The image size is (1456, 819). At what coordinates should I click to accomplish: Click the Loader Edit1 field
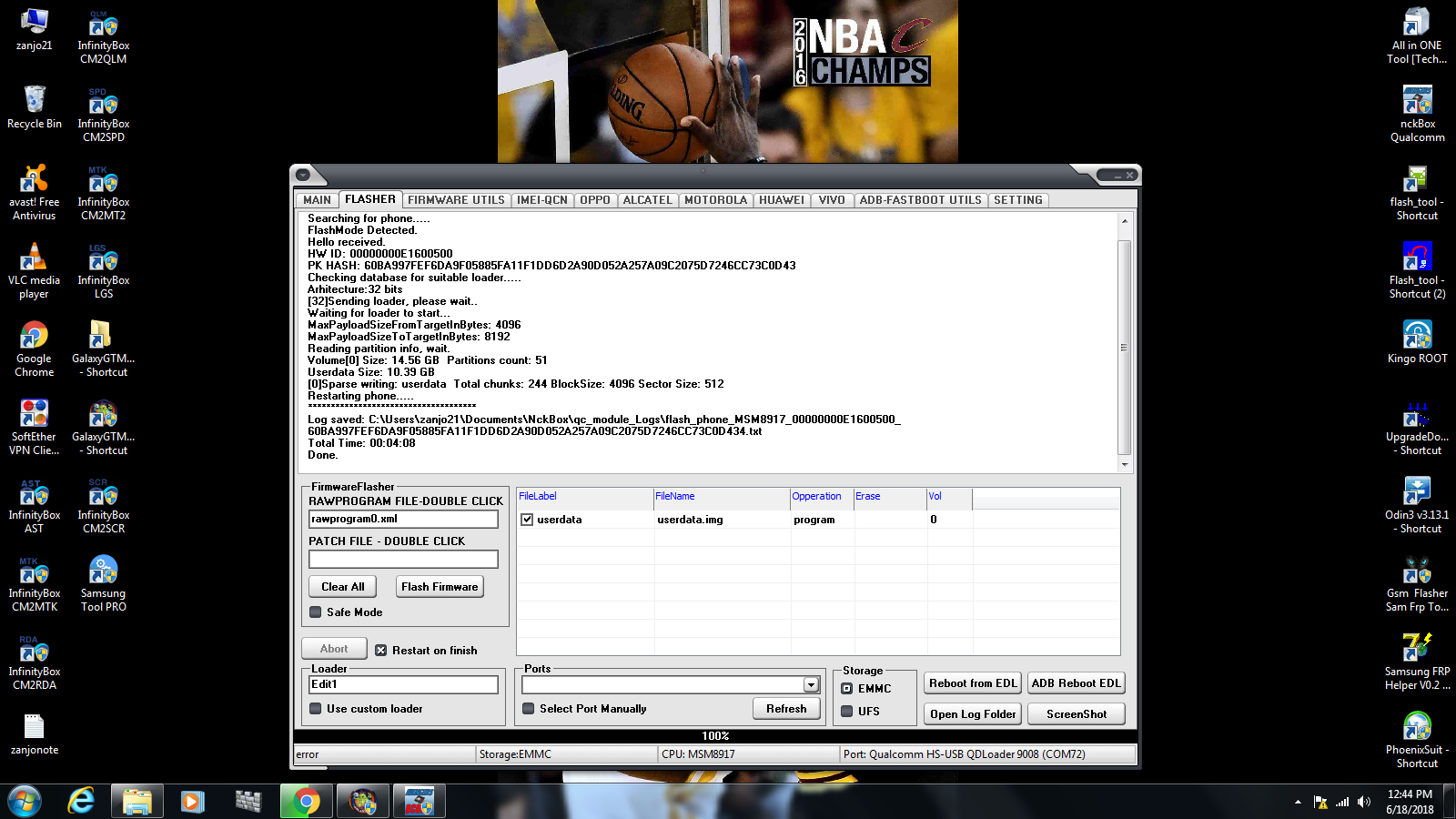[x=404, y=684]
